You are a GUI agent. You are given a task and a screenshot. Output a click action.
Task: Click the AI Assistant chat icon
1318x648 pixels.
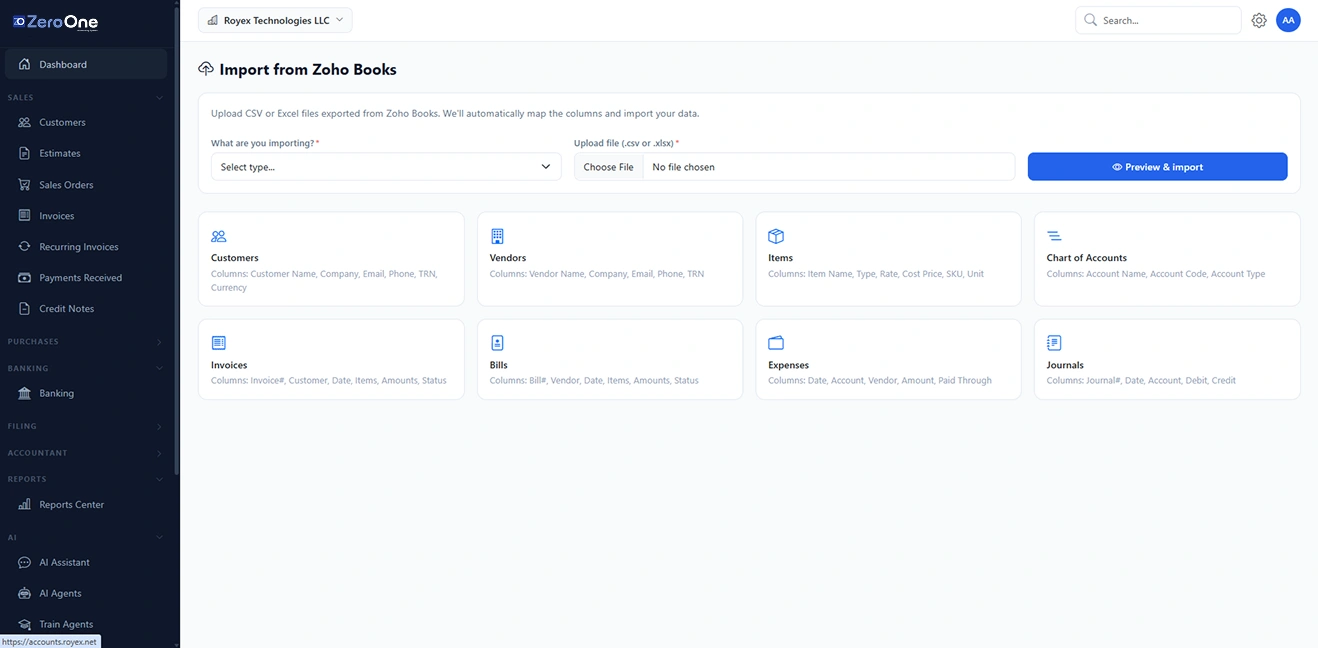(24, 562)
